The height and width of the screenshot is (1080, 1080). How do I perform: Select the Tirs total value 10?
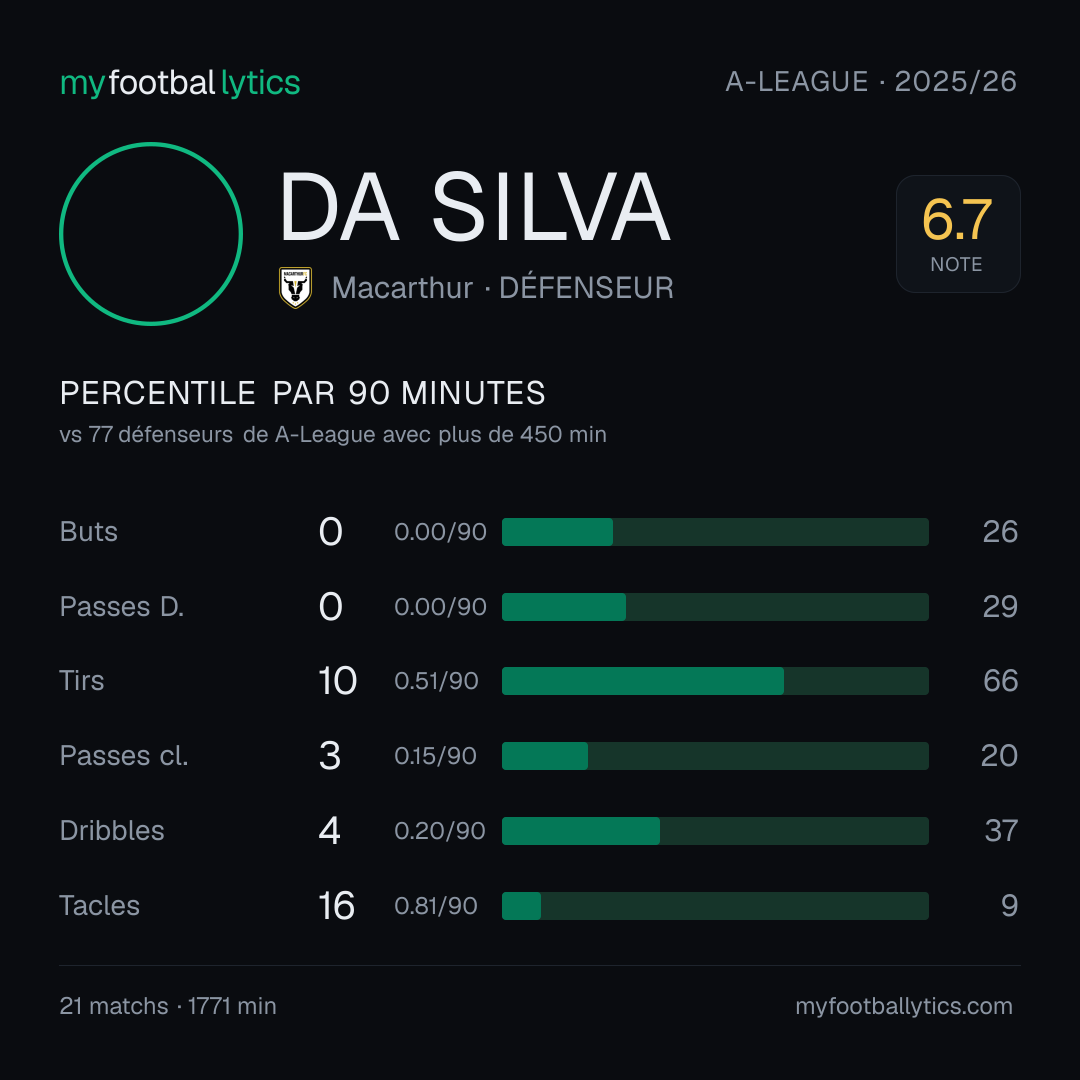(338, 681)
